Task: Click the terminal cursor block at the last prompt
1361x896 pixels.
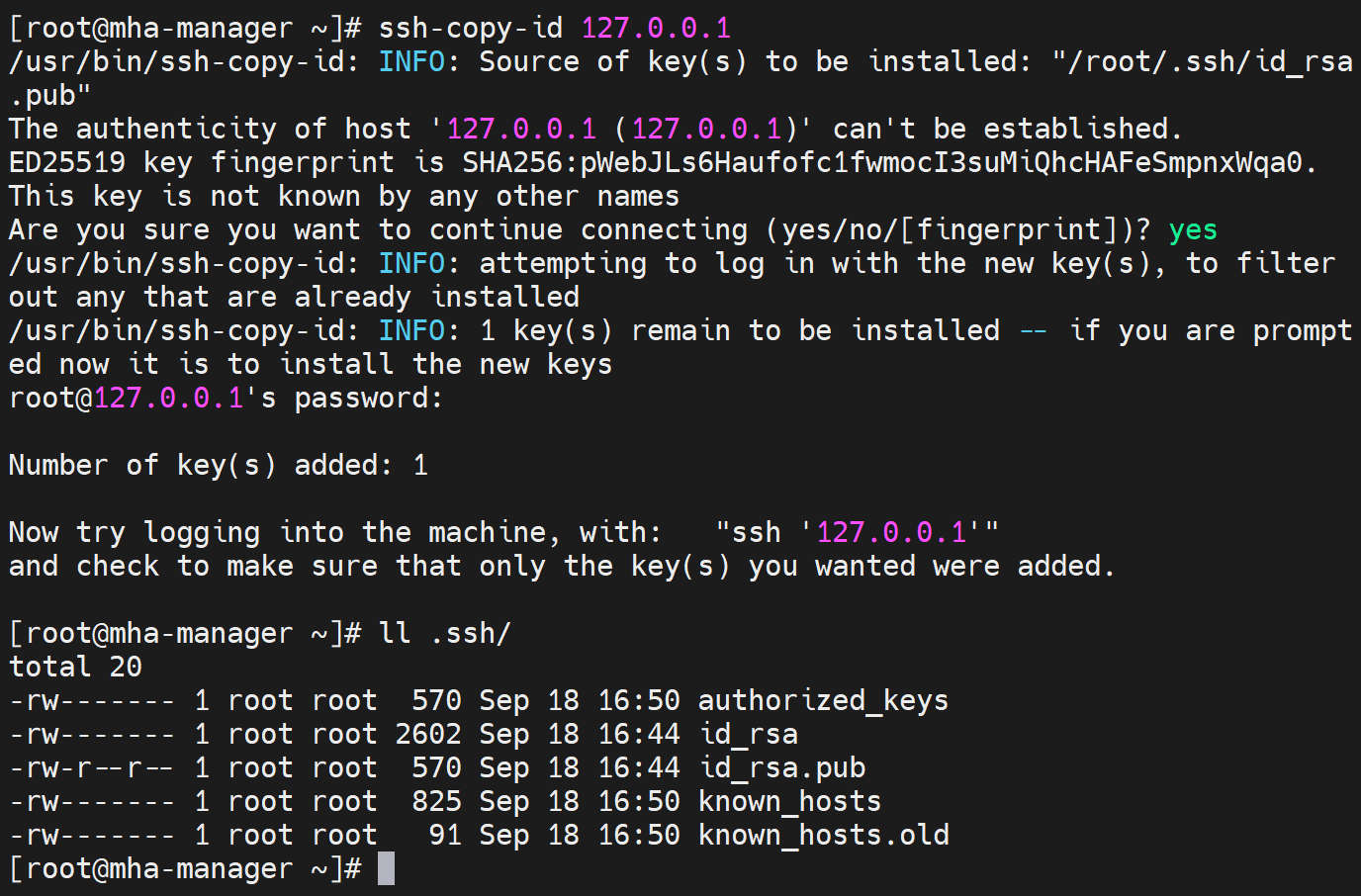Action: pos(386,868)
